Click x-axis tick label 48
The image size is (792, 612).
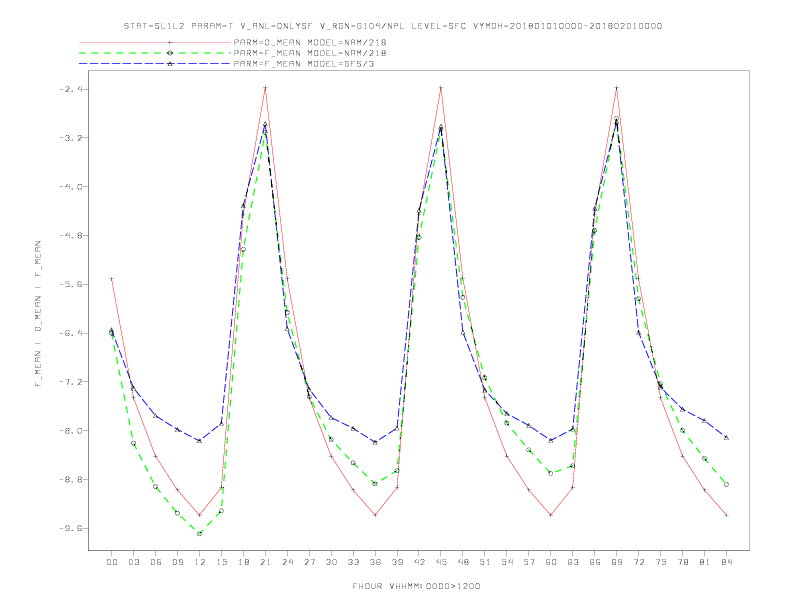pos(463,562)
